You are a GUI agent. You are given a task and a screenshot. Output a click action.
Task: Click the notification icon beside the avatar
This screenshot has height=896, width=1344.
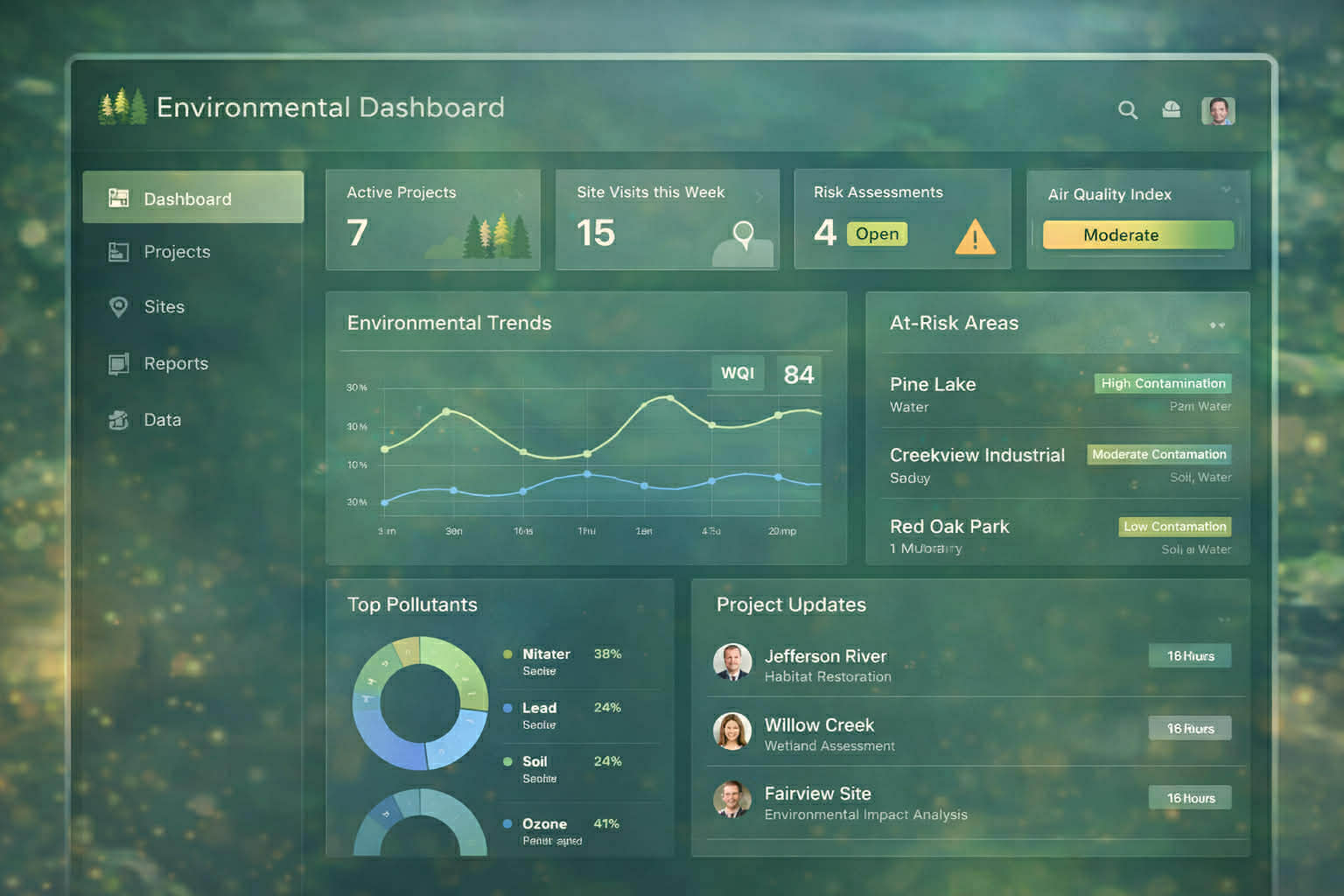point(1172,110)
